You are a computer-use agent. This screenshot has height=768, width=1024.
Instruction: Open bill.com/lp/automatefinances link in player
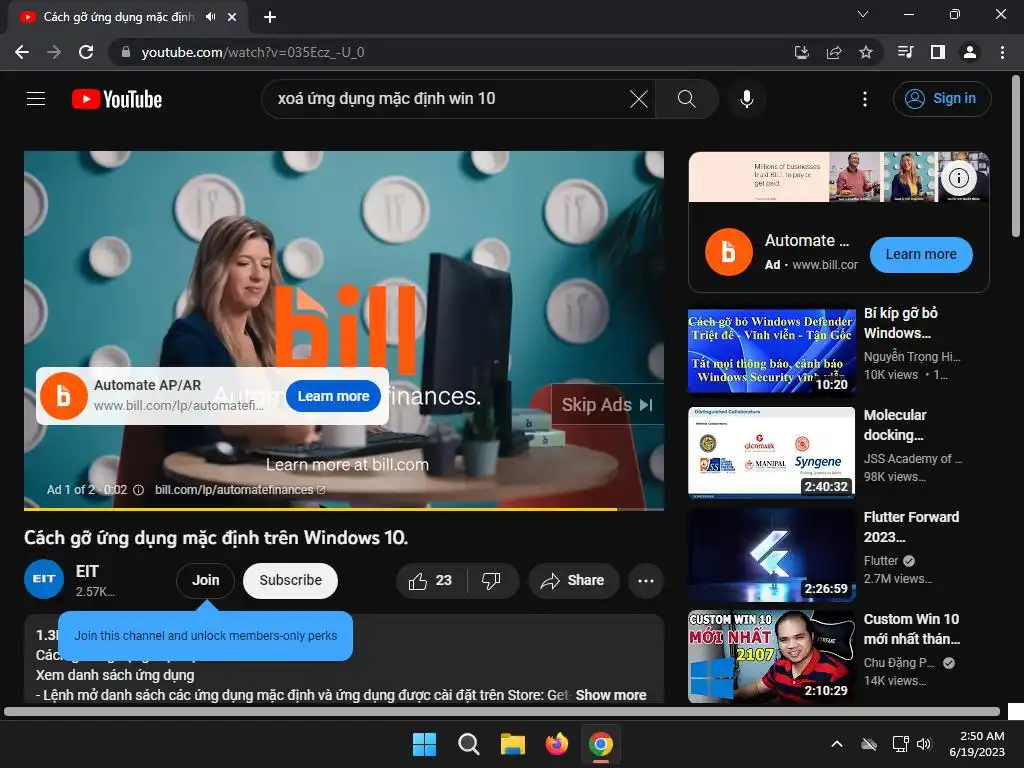tap(240, 490)
